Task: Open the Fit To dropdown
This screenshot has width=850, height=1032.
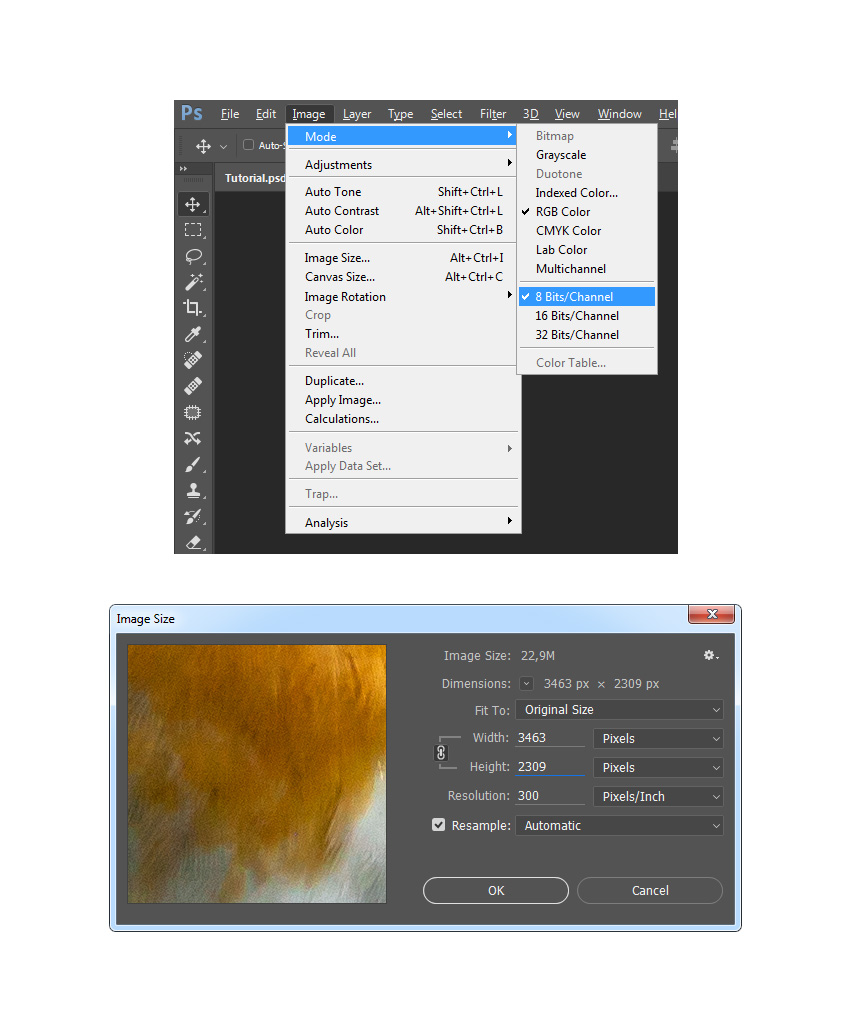Action: (619, 710)
